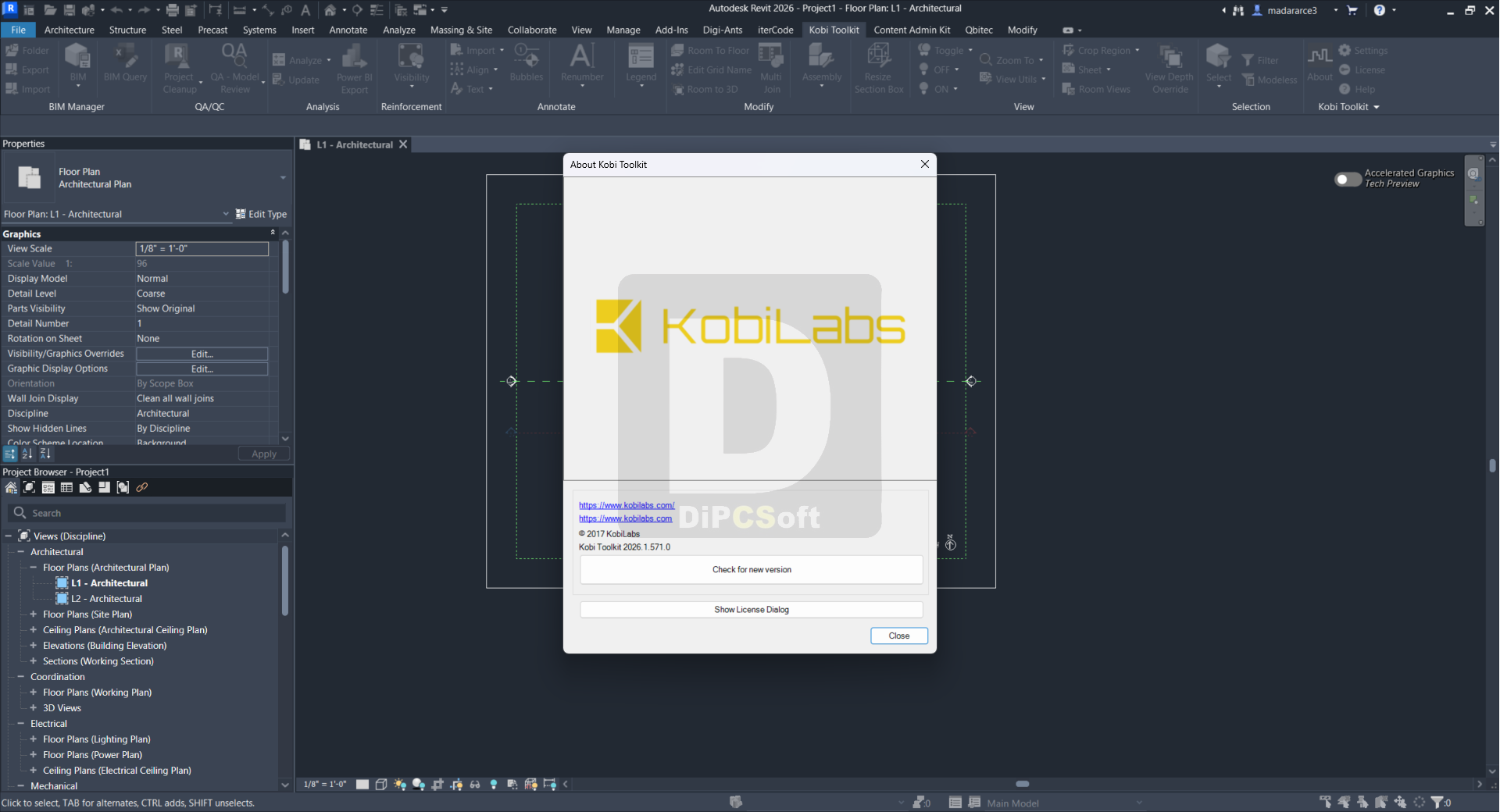The width and height of the screenshot is (1500, 812).
Task: Open the File menu
Action: click(x=18, y=30)
